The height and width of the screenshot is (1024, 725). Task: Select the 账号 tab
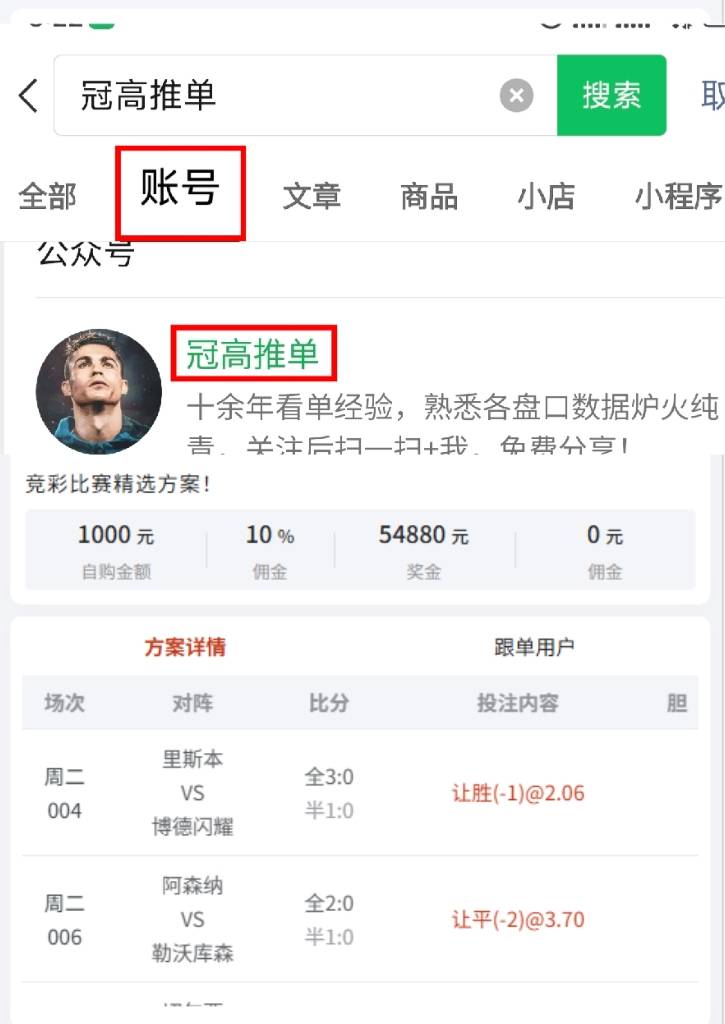click(x=180, y=190)
